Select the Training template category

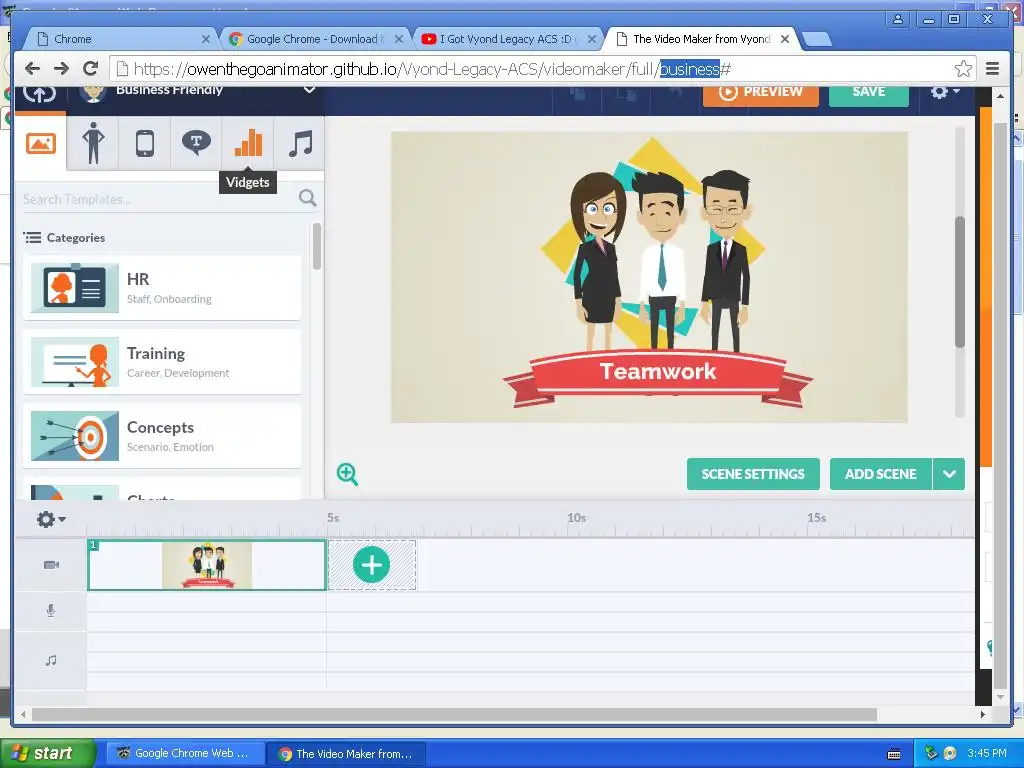pyautogui.click(x=162, y=362)
